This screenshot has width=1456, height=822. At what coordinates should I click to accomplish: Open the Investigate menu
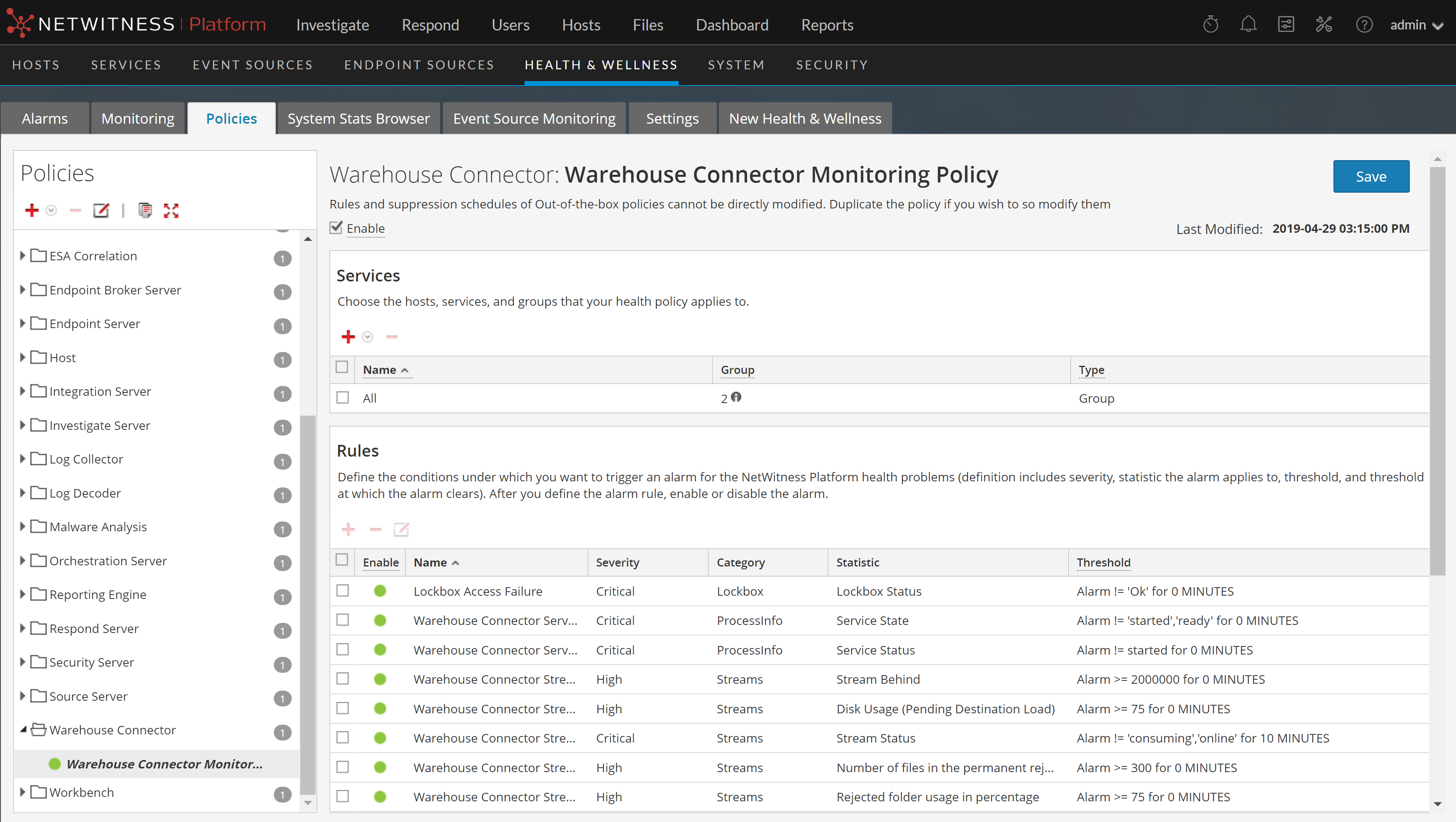click(332, 25)
